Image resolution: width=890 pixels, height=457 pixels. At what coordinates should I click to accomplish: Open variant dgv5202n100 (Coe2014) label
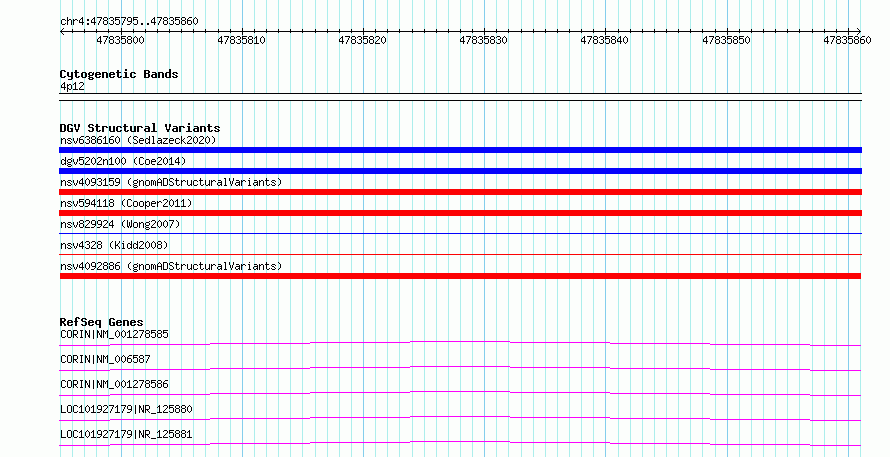tap(123, 161)
